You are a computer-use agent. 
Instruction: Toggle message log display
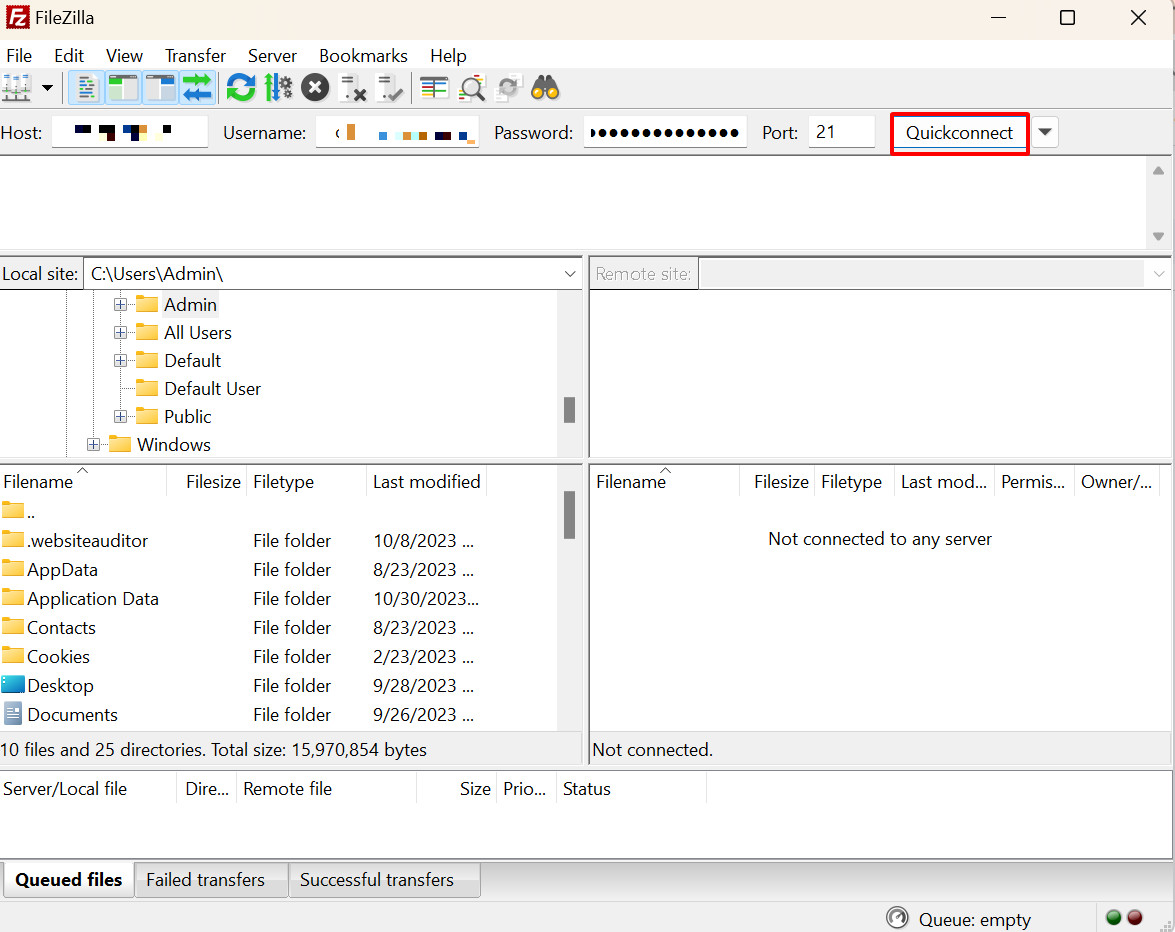[x=86, y=88]
